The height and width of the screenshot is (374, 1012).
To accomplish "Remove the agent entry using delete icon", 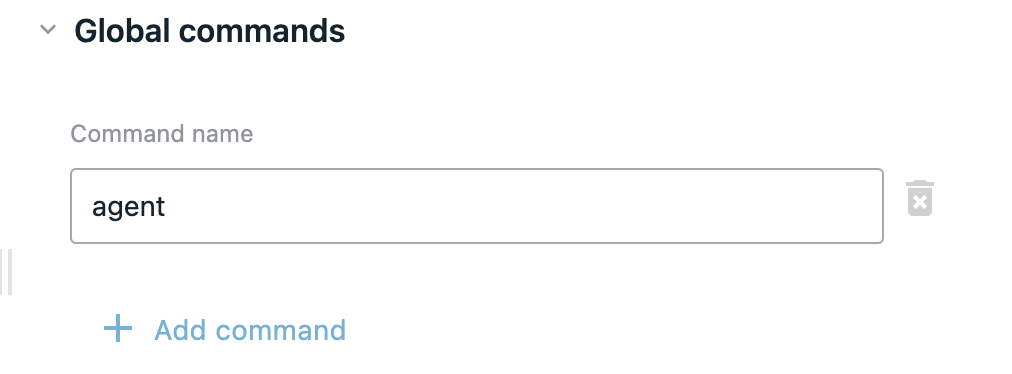I will (920, 198).
